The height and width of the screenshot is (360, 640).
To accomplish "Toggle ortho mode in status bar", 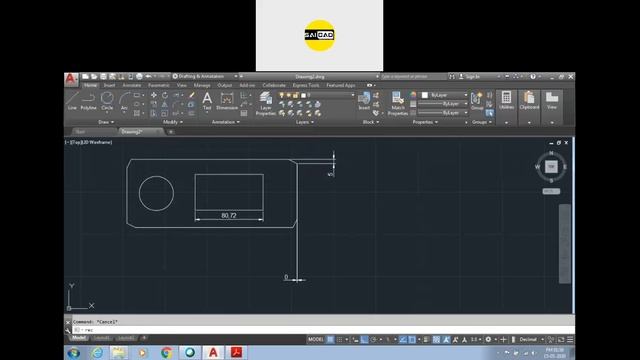I will tap(364, 339).
